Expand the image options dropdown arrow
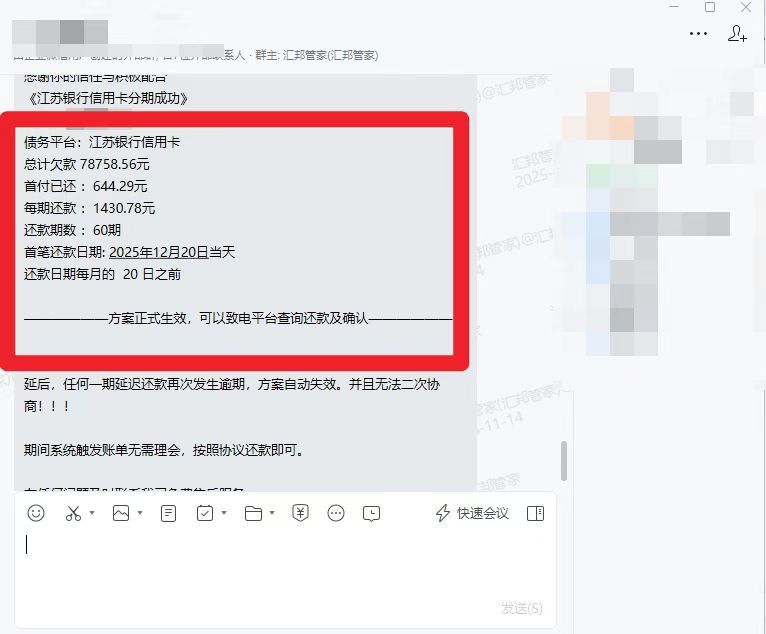Screen dimensions: 766x634 140,513
